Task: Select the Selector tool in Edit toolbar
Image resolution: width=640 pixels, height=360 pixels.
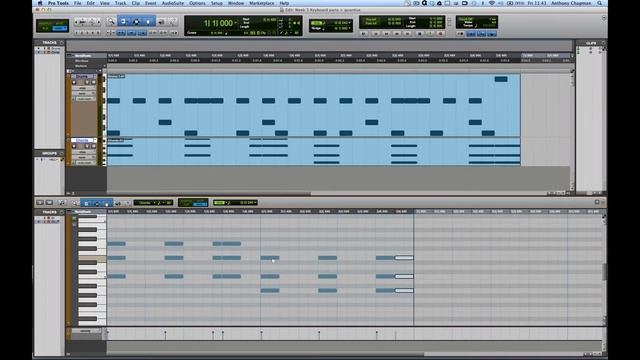Action: (136, 21)
